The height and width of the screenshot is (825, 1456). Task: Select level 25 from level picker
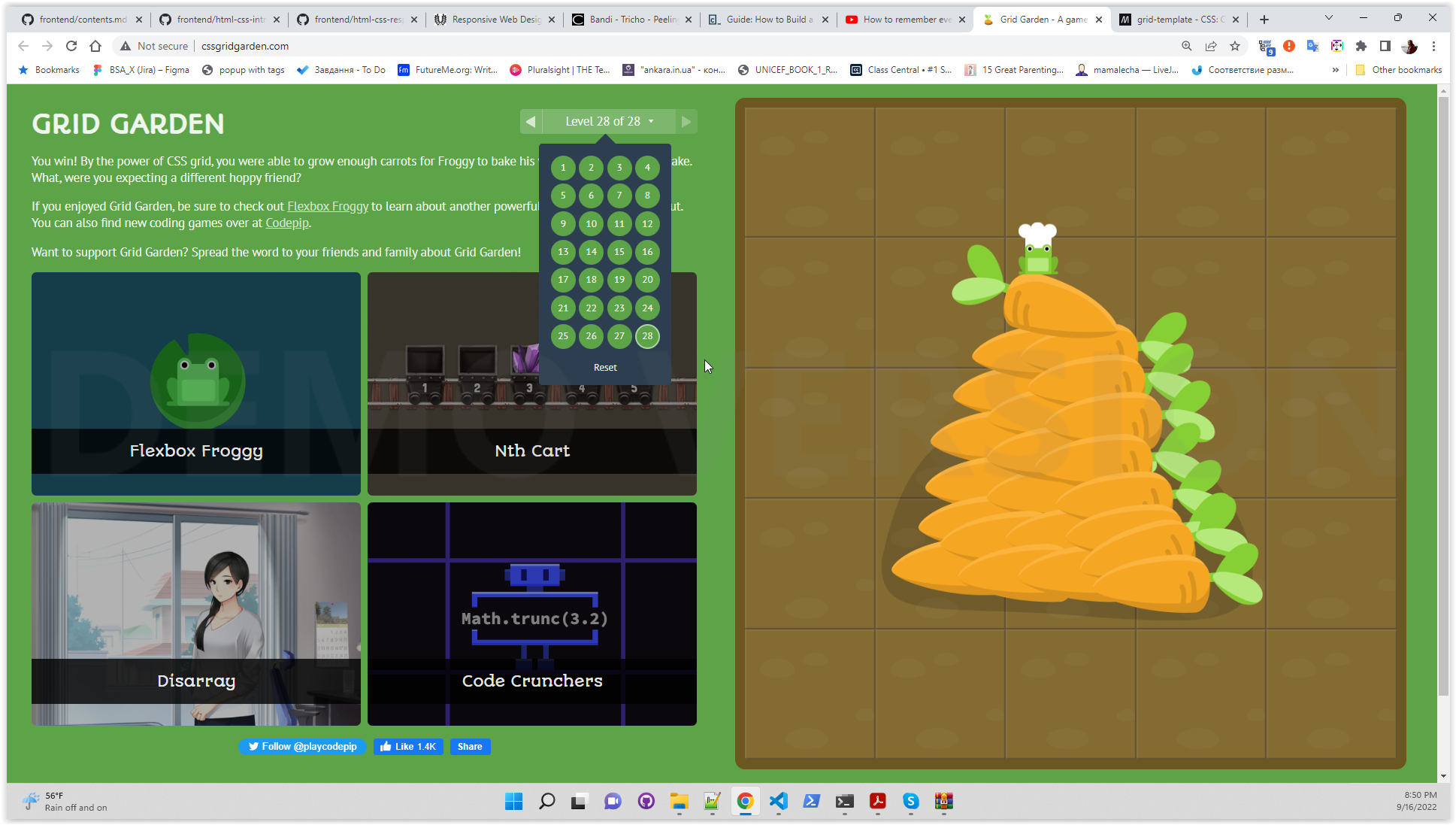pyautogui.click(x=562, y=335)
